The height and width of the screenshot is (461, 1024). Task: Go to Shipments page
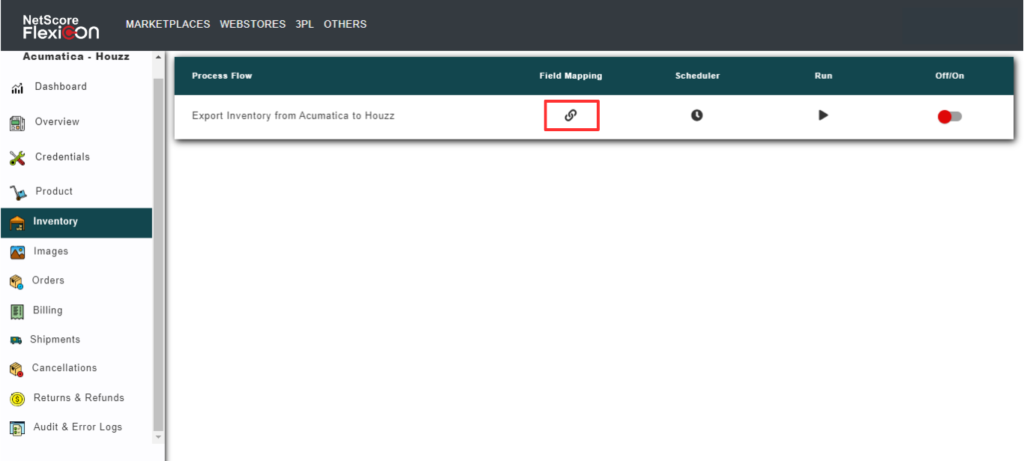tap(54, 339)
